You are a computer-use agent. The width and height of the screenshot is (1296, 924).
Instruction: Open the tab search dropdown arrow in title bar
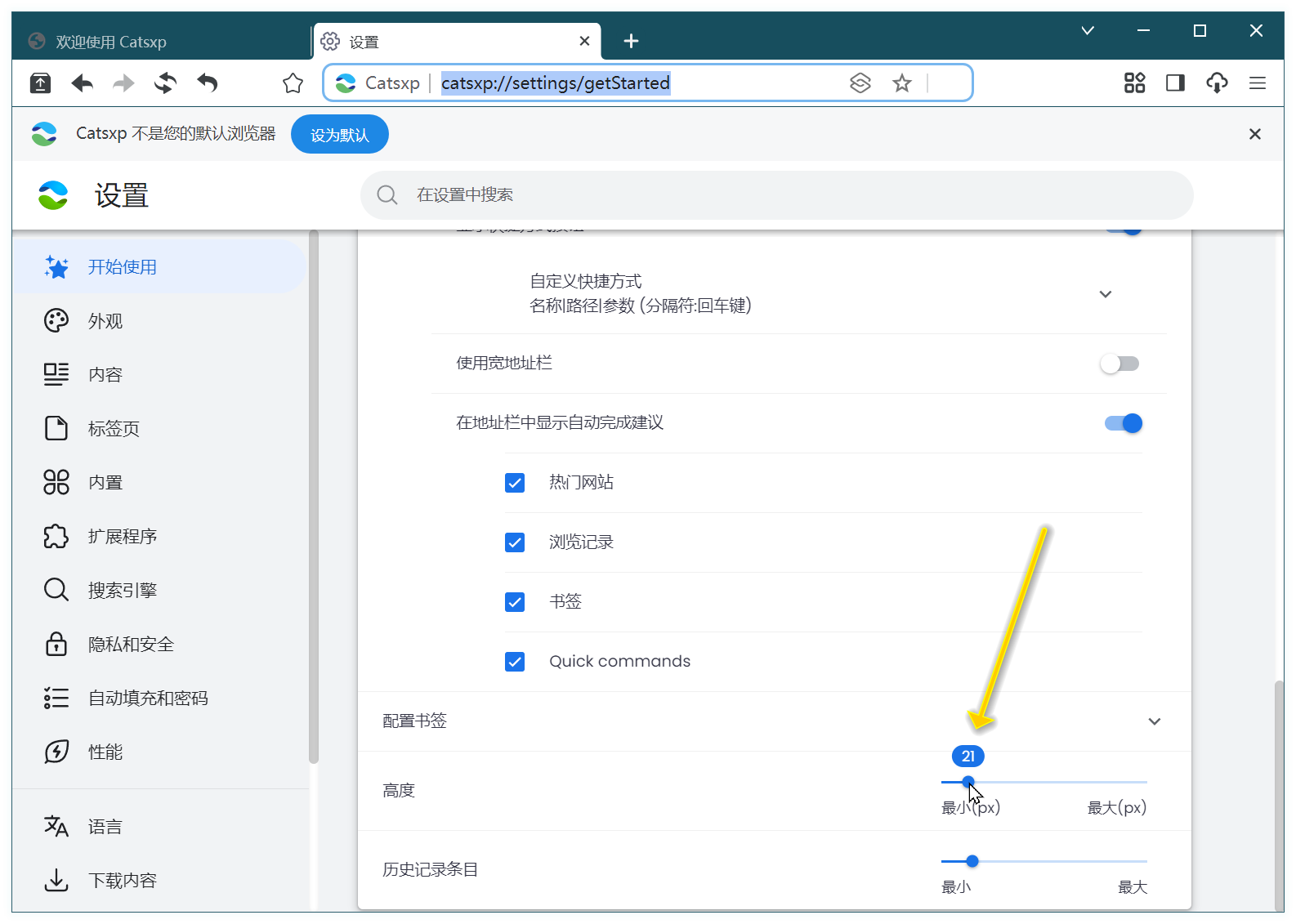pos(1088,31)
